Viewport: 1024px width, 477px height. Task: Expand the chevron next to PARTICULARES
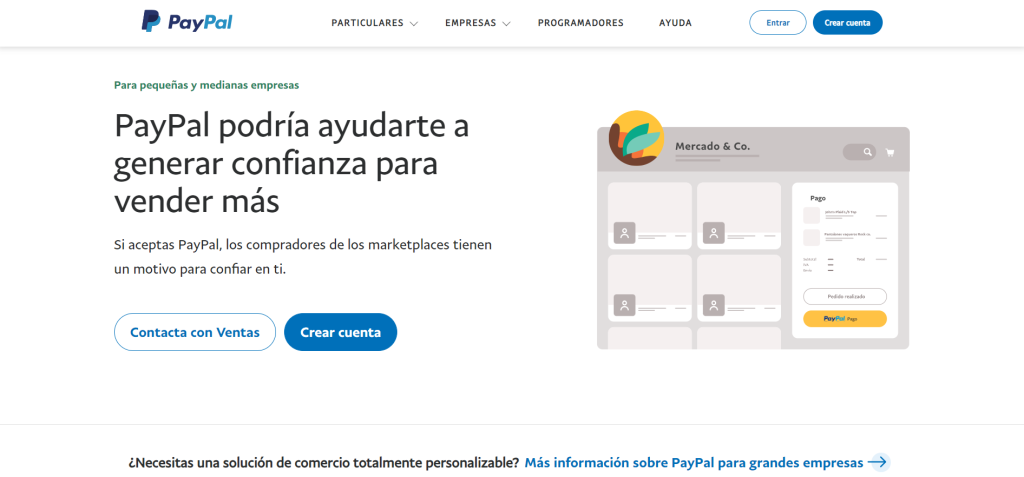click(x=413, y=24)
